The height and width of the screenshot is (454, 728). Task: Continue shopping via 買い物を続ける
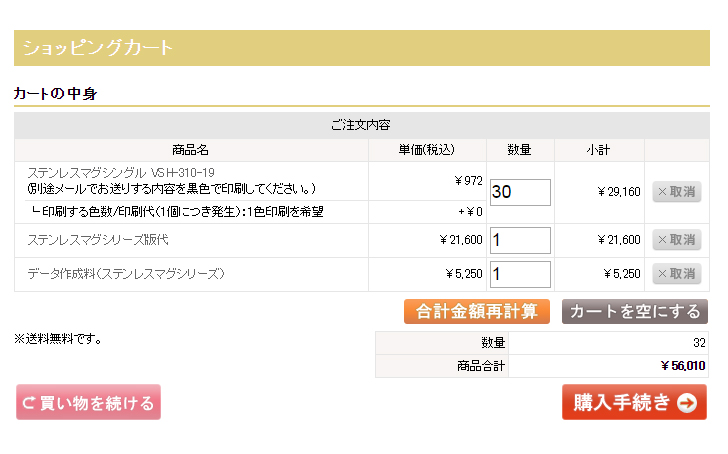point(88,403)
